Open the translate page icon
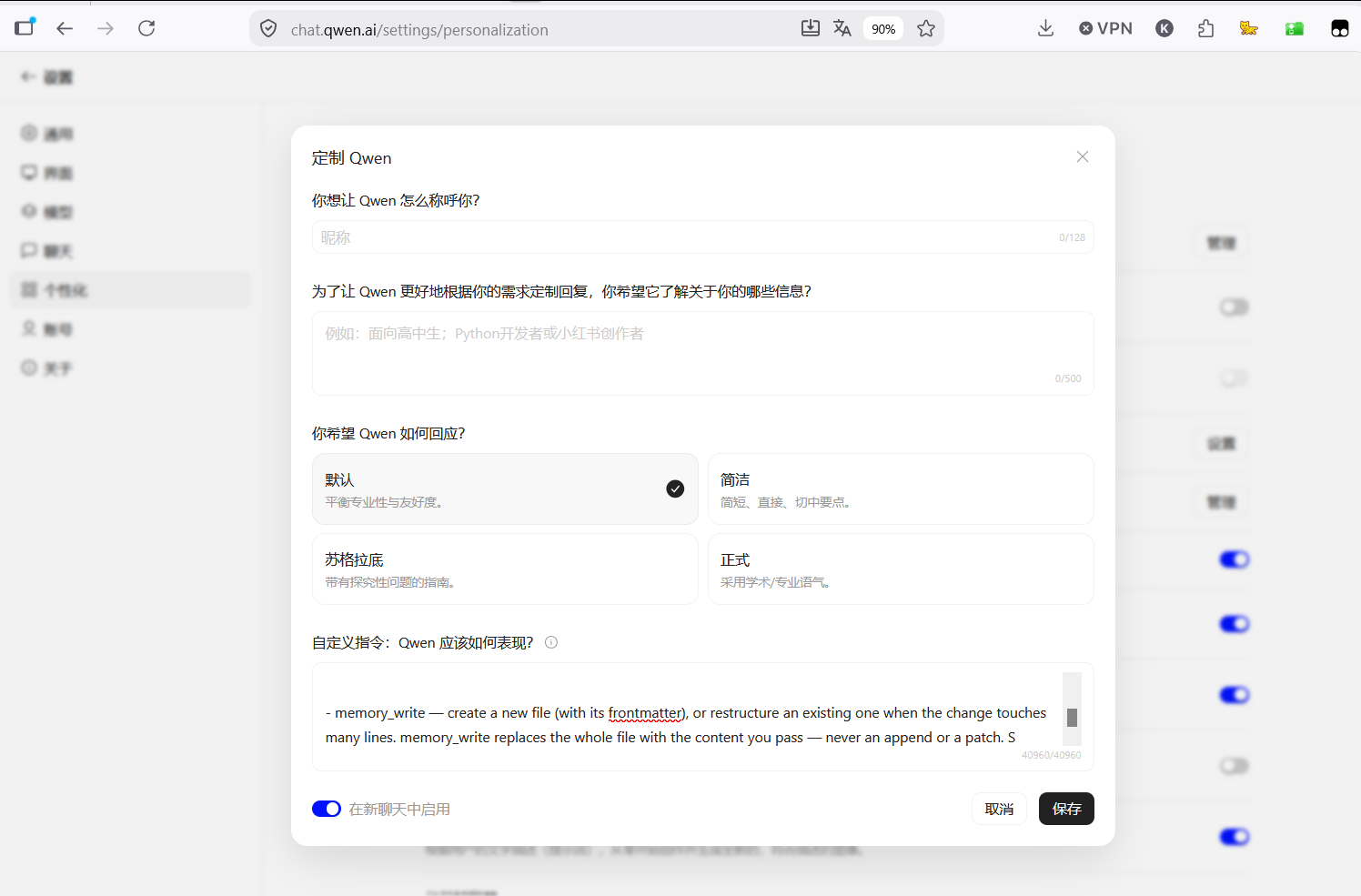1361x896 pixels. (842, 28)
